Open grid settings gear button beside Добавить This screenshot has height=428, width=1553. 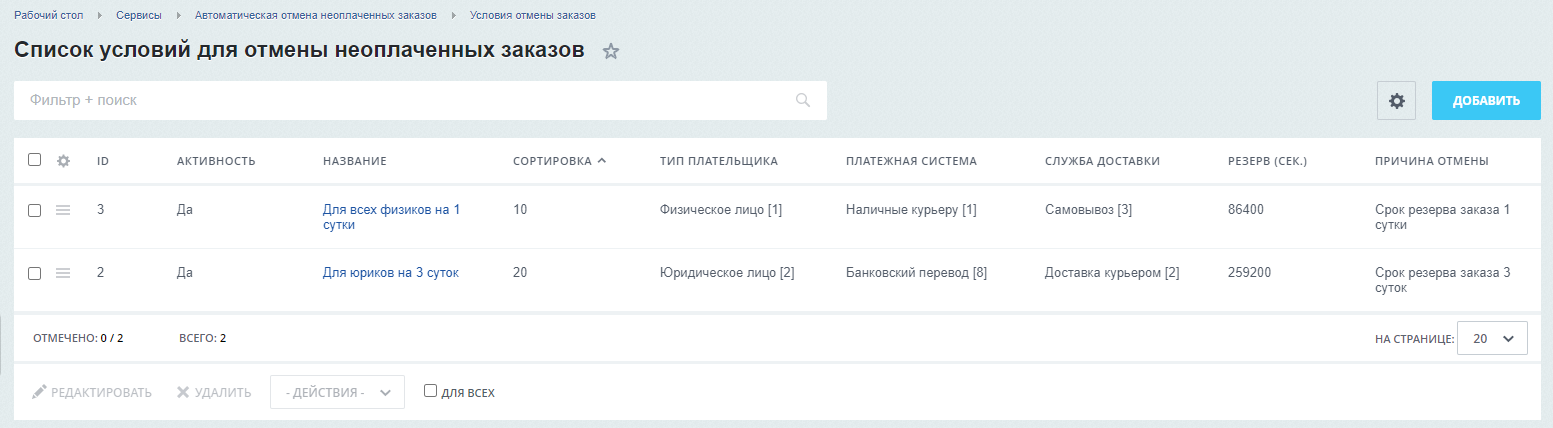(x=1396, y=101)
